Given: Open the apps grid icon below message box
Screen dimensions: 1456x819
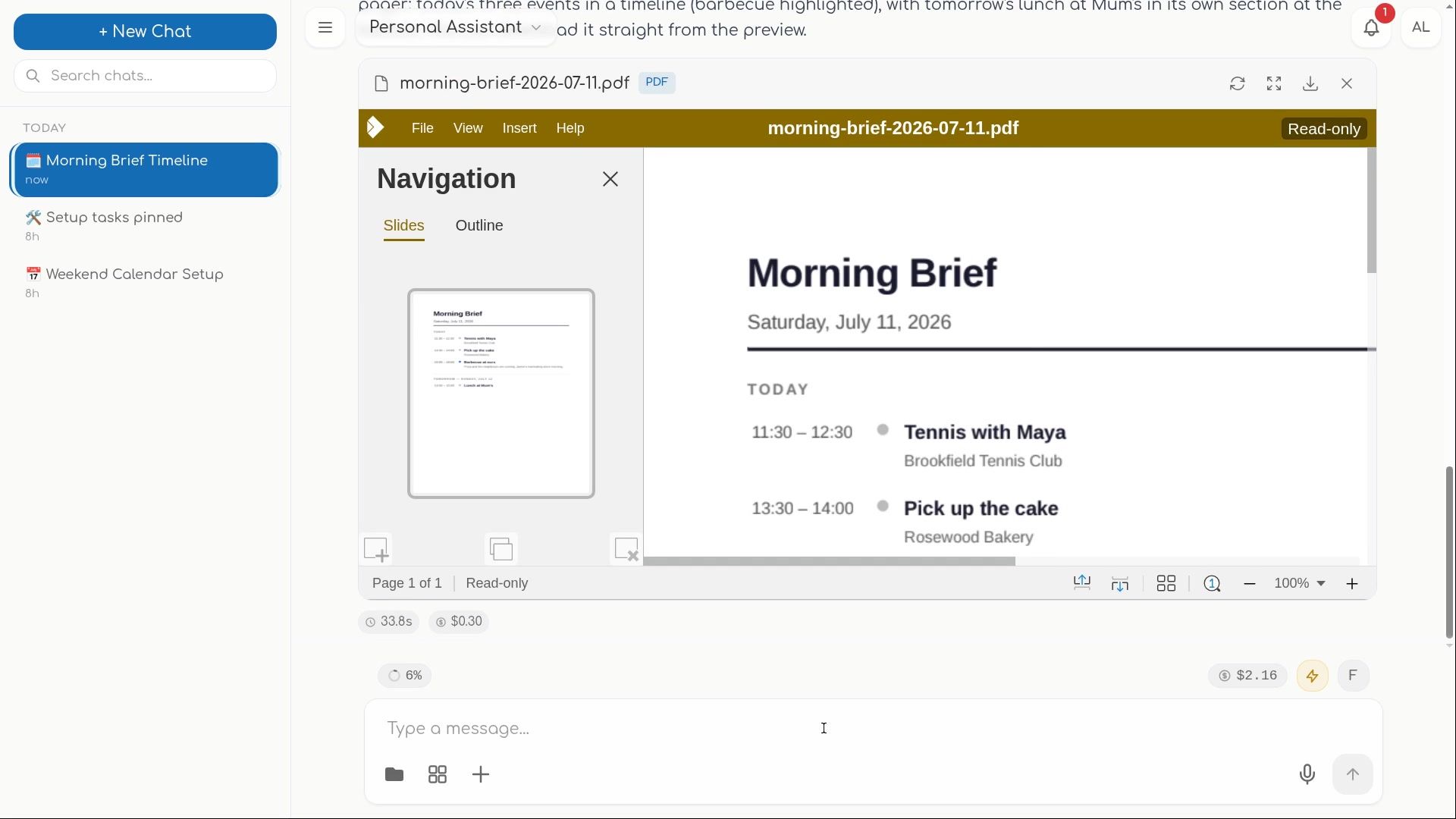Looking at the screenshot, I should 438,774.
